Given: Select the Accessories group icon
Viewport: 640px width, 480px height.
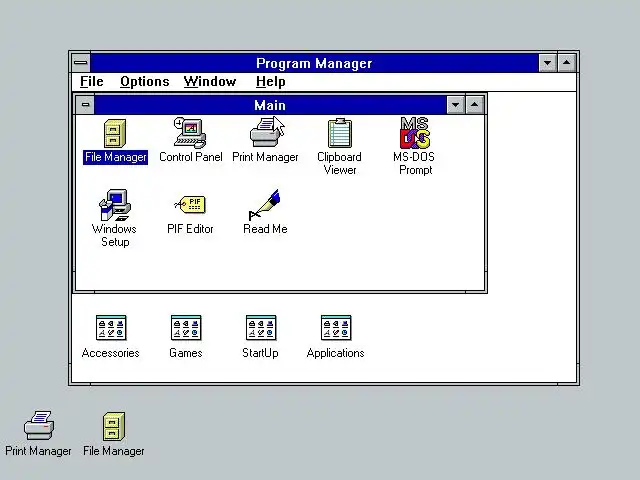Looking at the screenshot, I should [x=111, y=327].
